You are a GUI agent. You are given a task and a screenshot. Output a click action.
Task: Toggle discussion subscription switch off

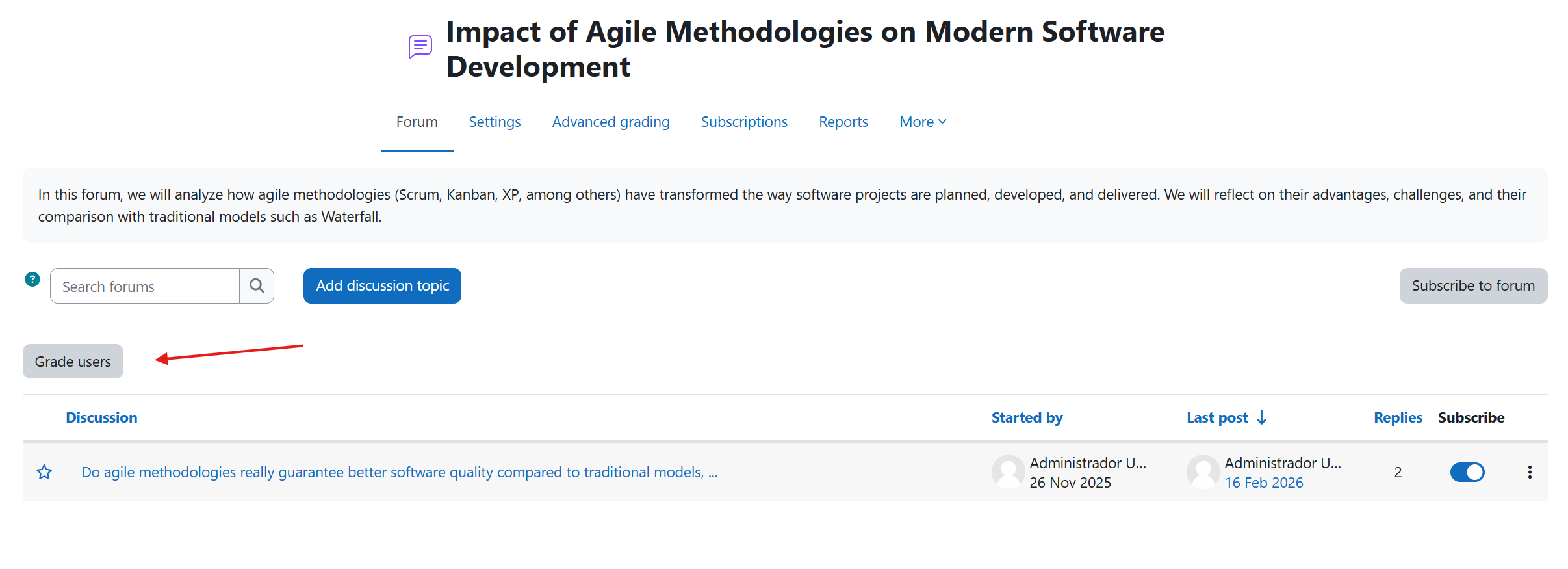click(1467, 472)
